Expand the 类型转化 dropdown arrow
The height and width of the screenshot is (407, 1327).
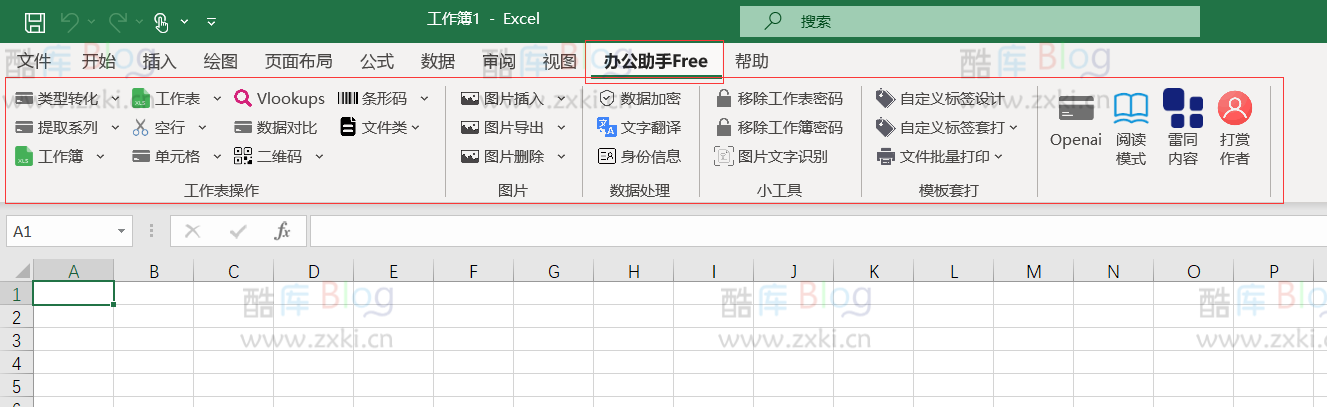pos(115,98)
